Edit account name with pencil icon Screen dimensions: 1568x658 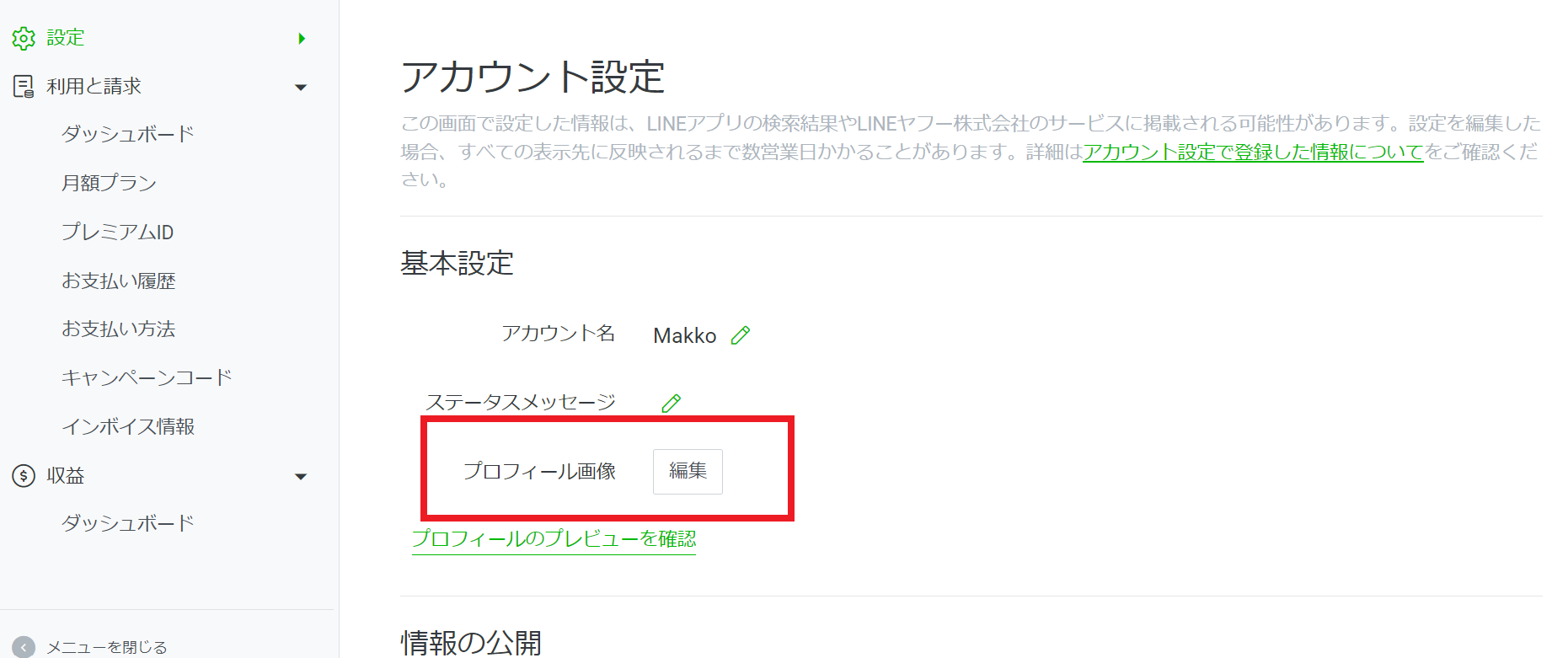(x=741, y=335)
